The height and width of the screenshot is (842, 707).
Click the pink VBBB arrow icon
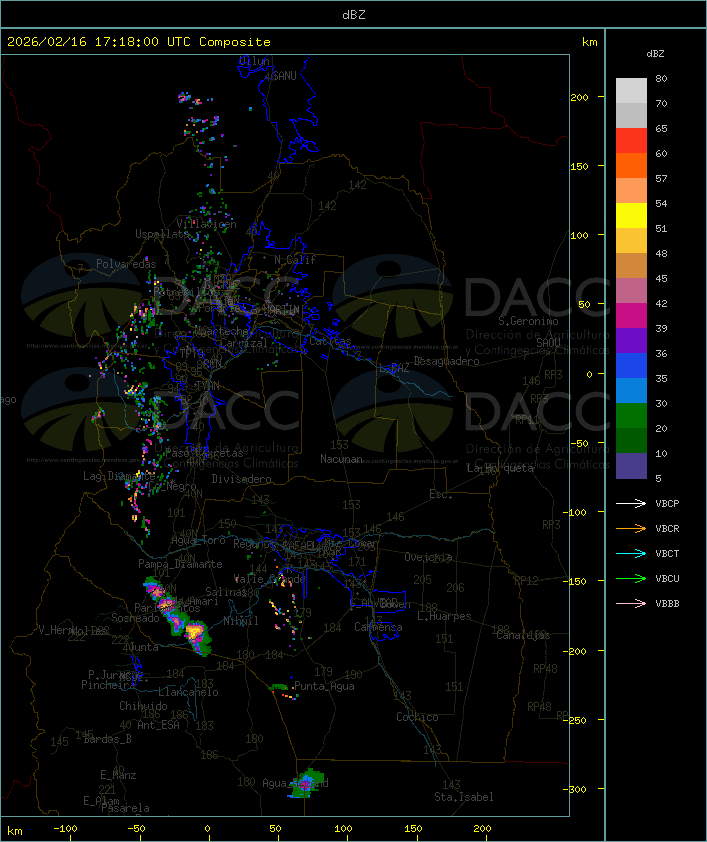pyautogui.click(x=631, y=604)
